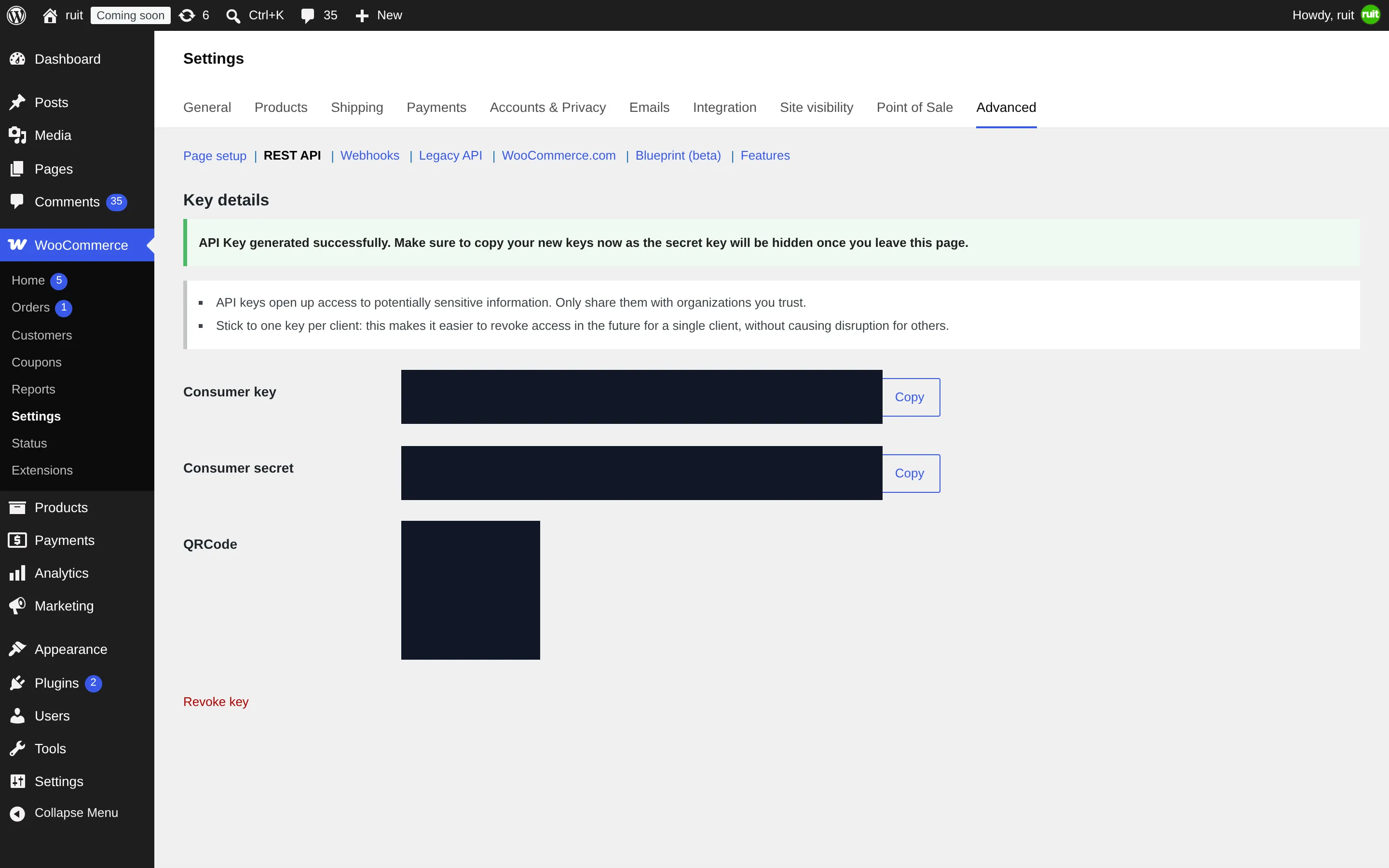The width and height of the screenshot is (1389, 868).
Task: Open Analytics bar chart icon
Action: [17, 573]
